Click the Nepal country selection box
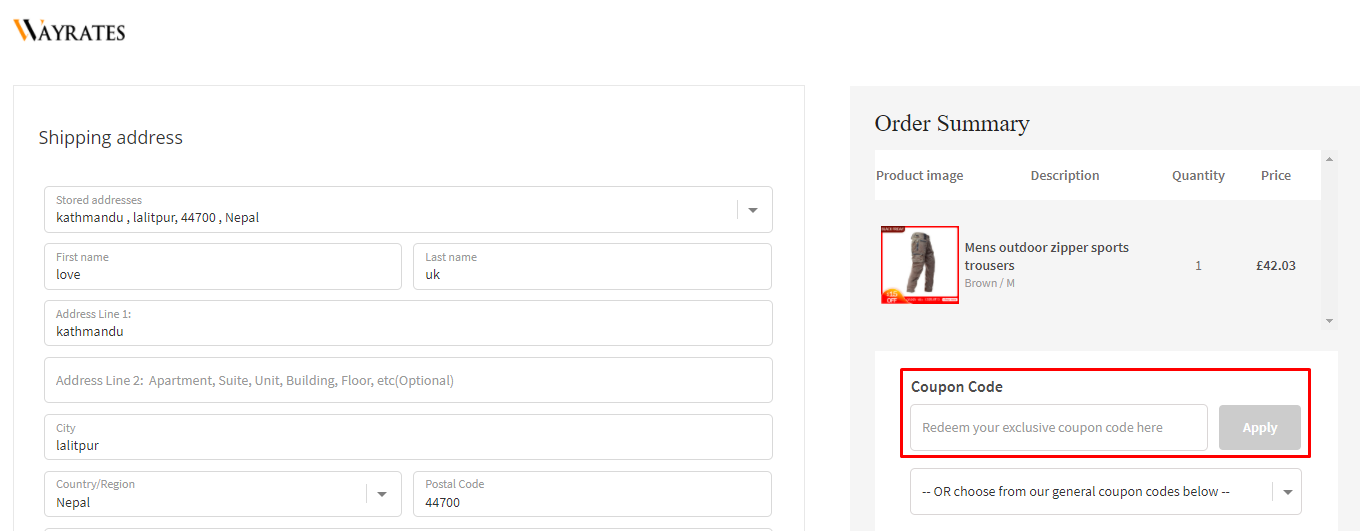Image resolution: width=1360 pixels, height=531 pixels. [205, 502]
